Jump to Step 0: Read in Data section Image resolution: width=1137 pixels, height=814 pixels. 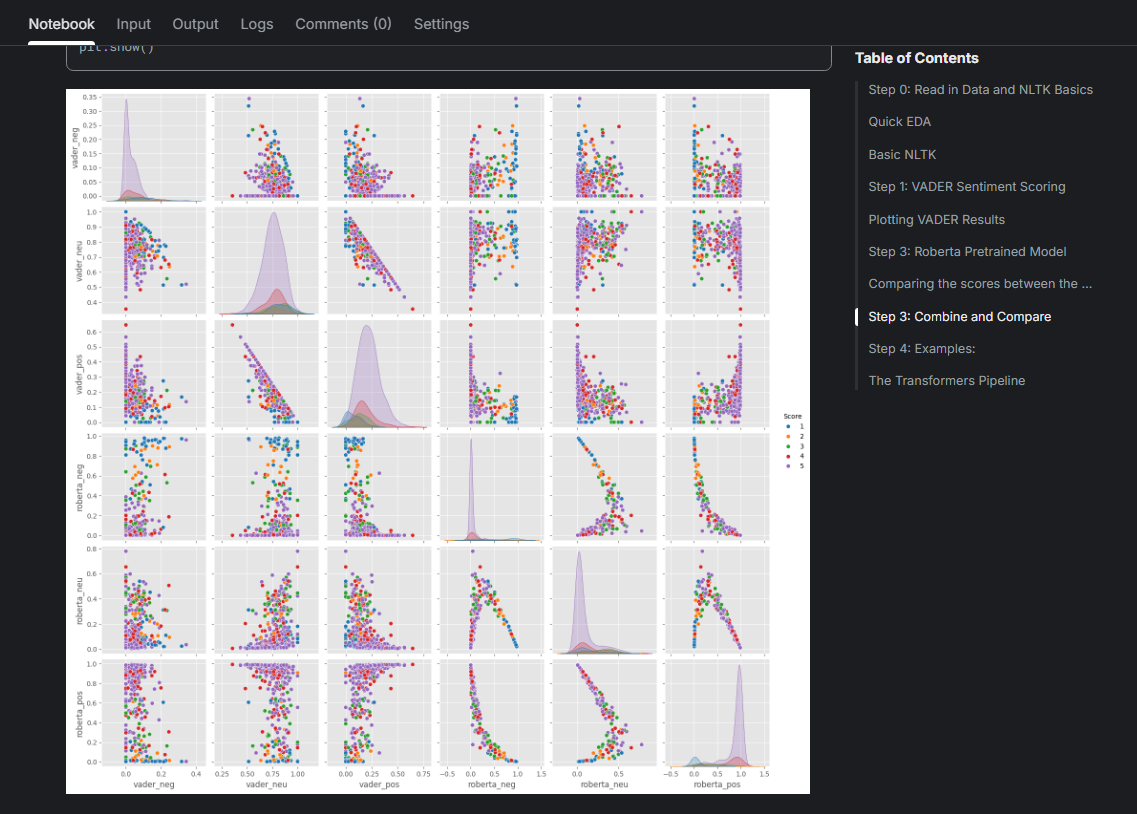click(x=980, y=90)
